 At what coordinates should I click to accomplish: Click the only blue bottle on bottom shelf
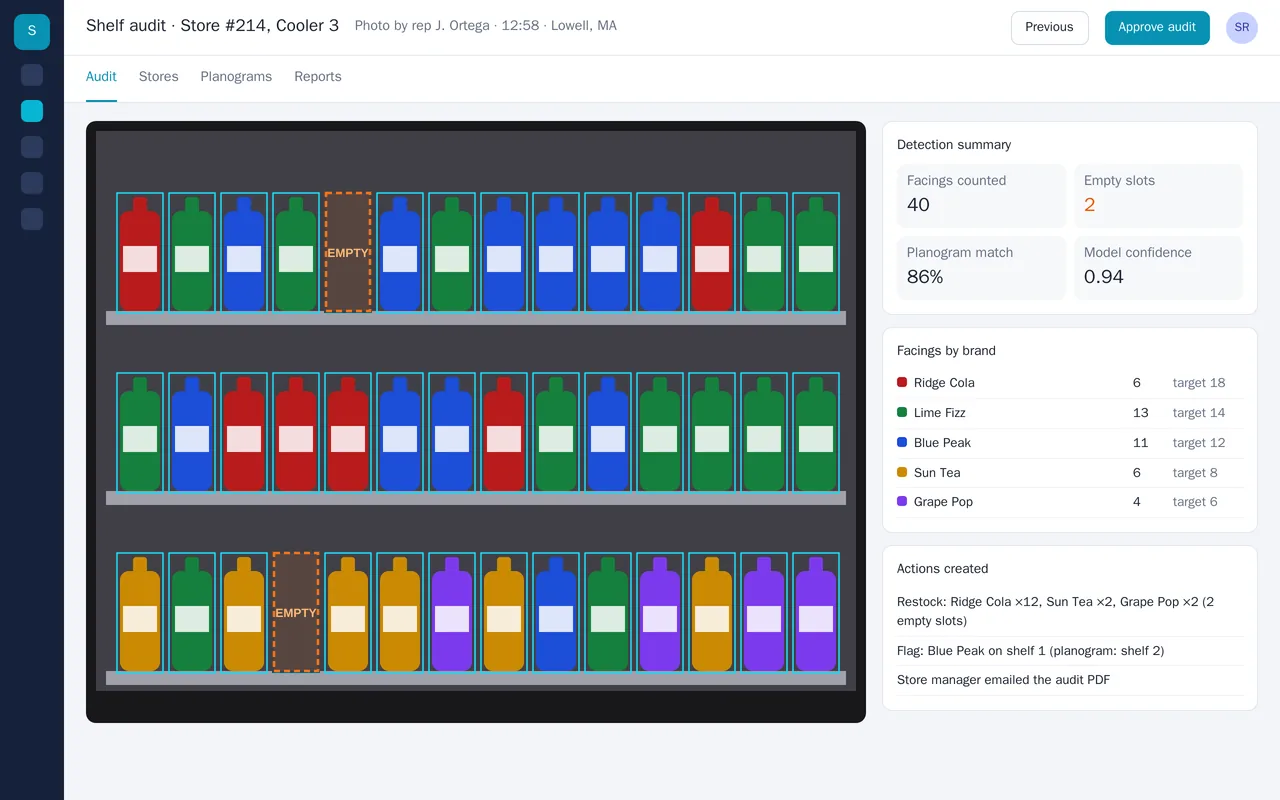click(x=556, y=614)
